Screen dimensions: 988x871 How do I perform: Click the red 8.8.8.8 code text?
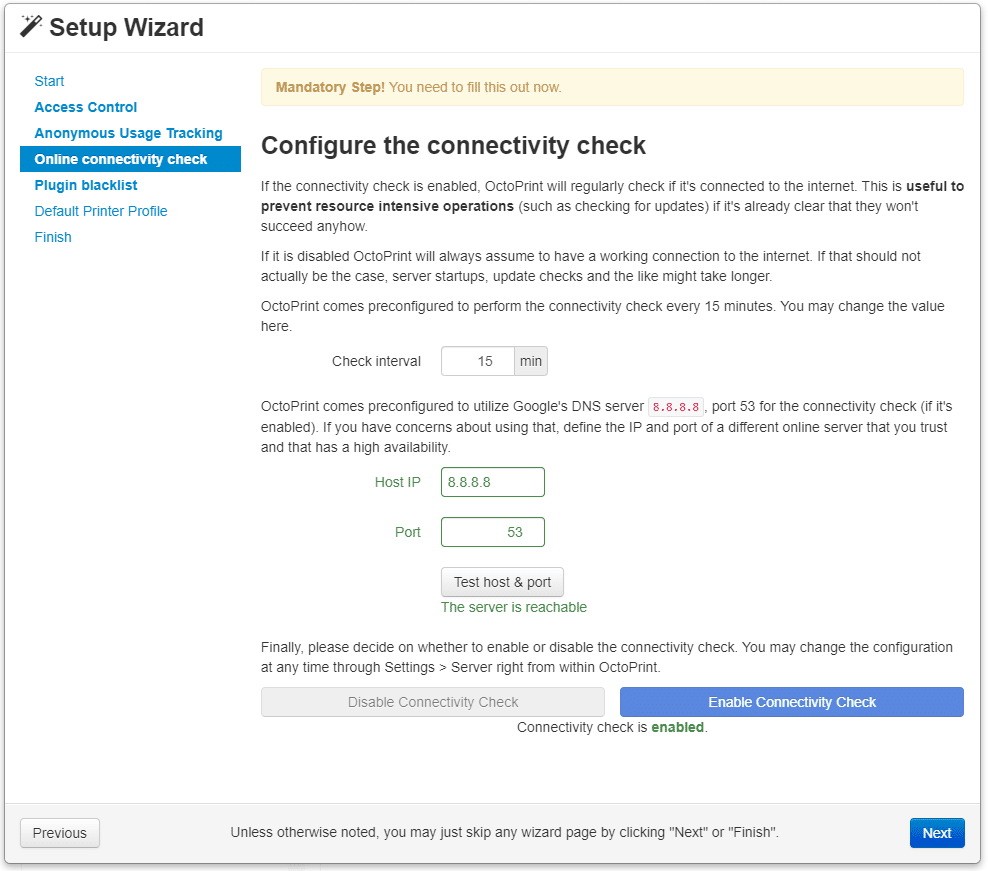pyautogui.click(x=676, y=408)
